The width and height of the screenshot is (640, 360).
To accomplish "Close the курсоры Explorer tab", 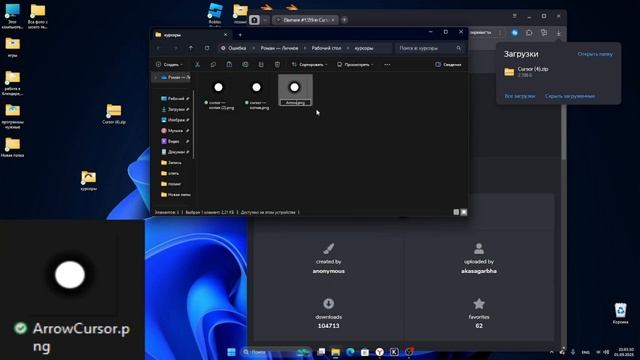I will [225, 35].
